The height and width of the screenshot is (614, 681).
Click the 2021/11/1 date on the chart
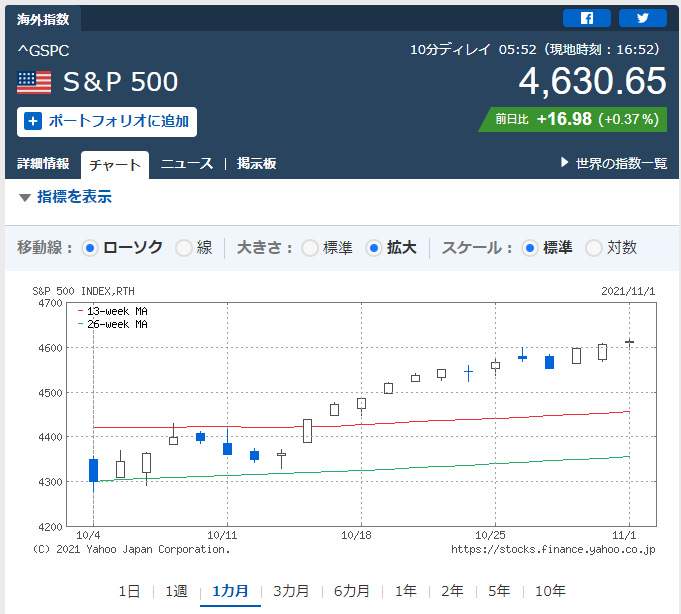coord(628,291)
